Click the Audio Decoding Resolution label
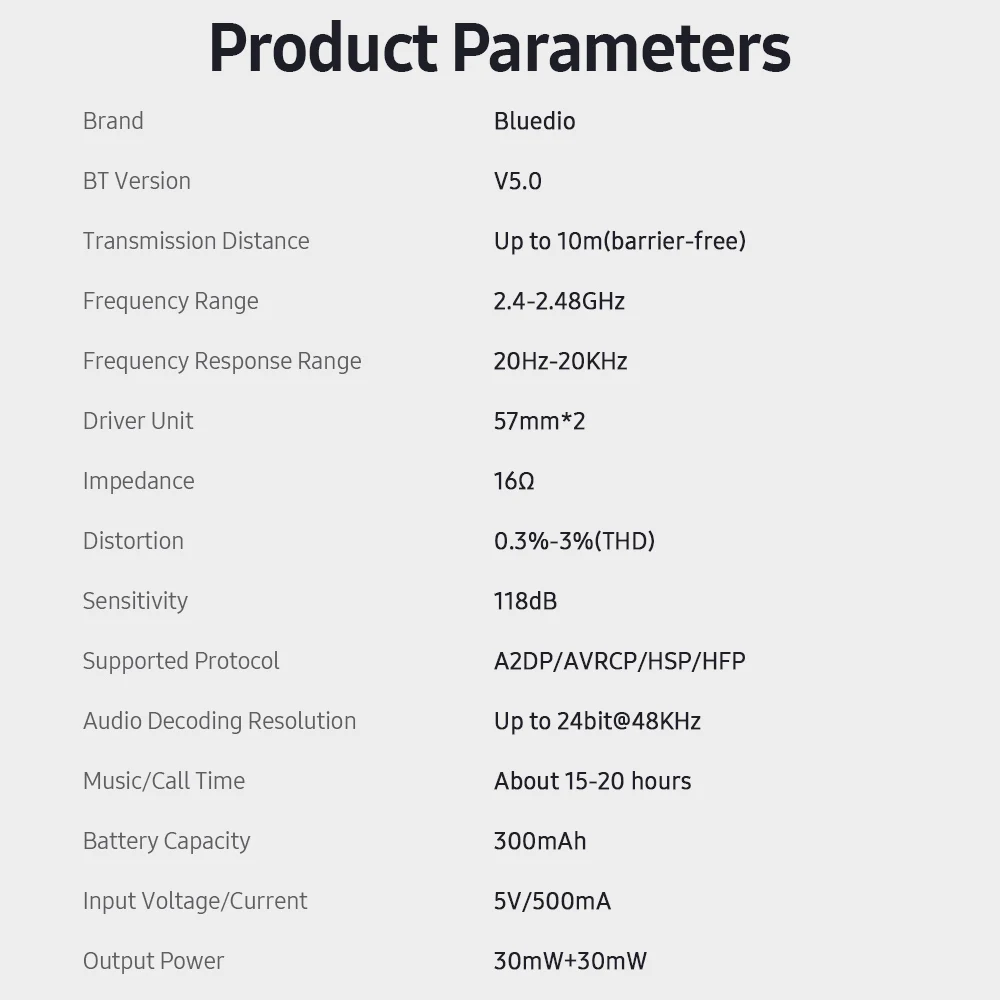1000x1000 pixels. (219, 721)
